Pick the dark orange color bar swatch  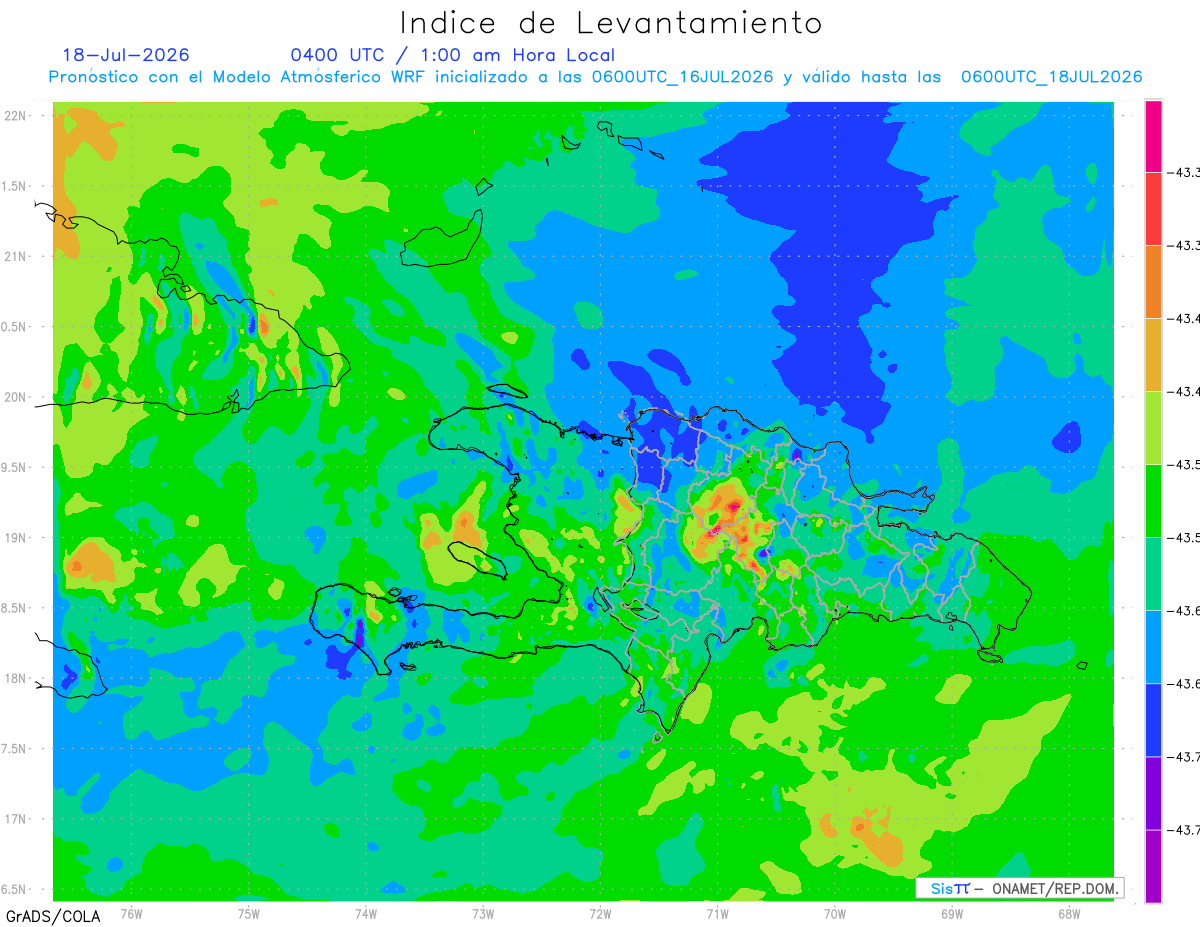point(1153,282)
